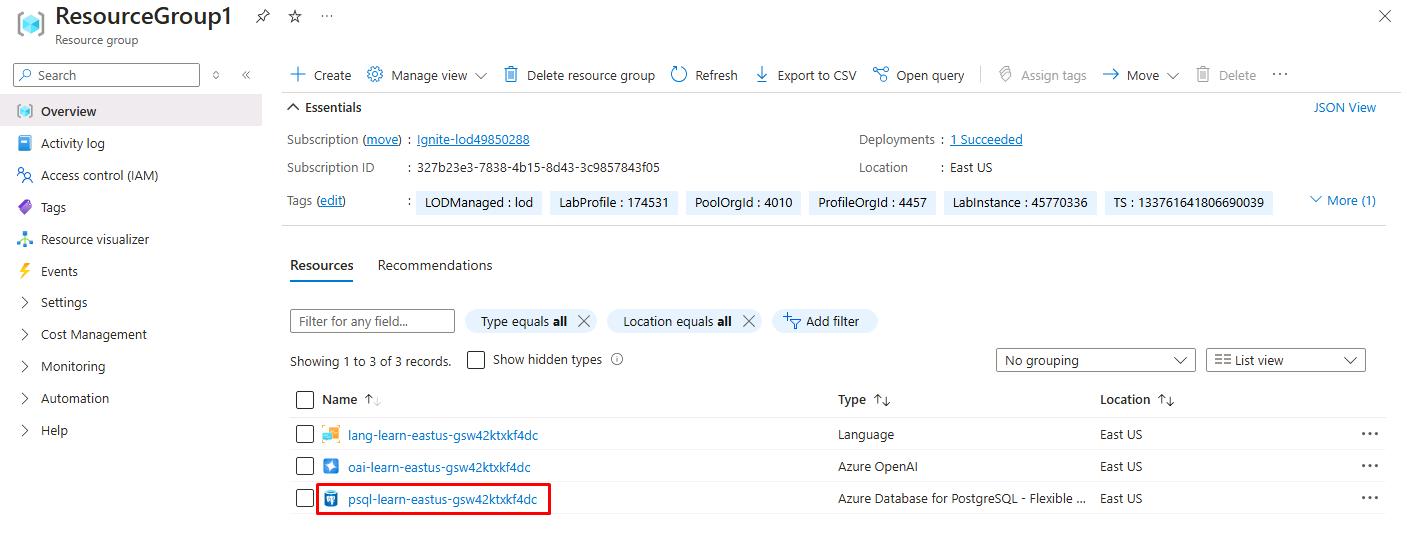This screenshot has height=558, width=1407.
Task: Open JSON View
Action: point(1345,107)
